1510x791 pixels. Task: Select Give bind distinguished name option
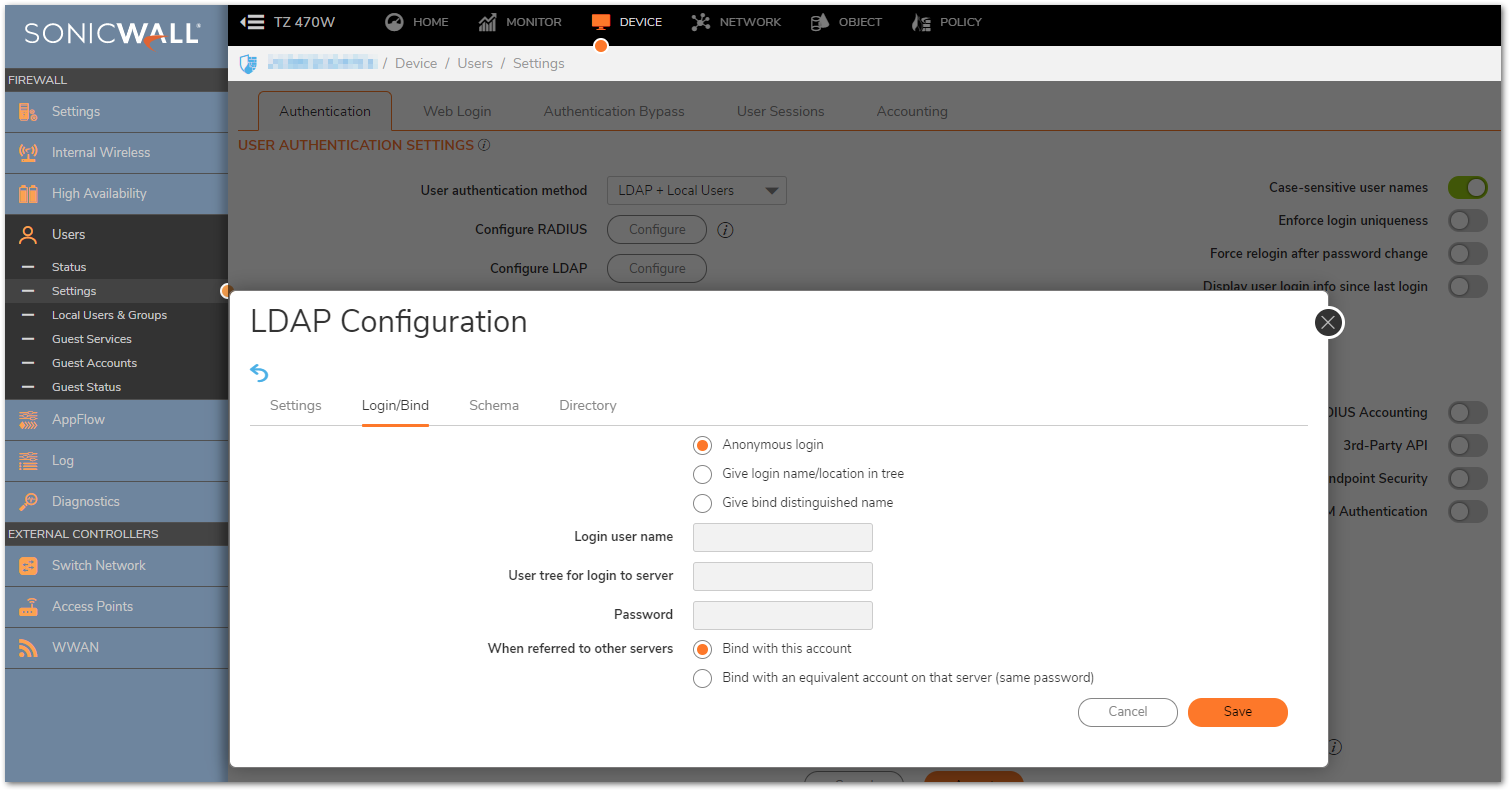[x=703, y=503]
